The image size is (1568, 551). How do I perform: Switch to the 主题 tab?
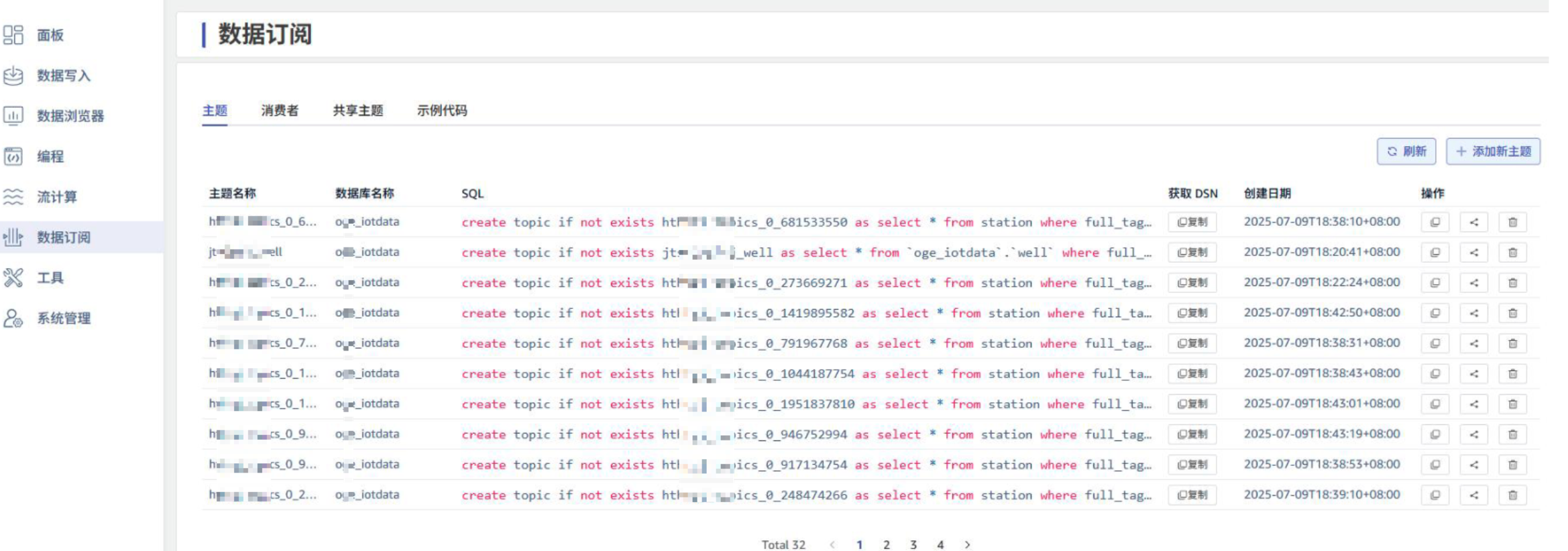click(215, 111)
